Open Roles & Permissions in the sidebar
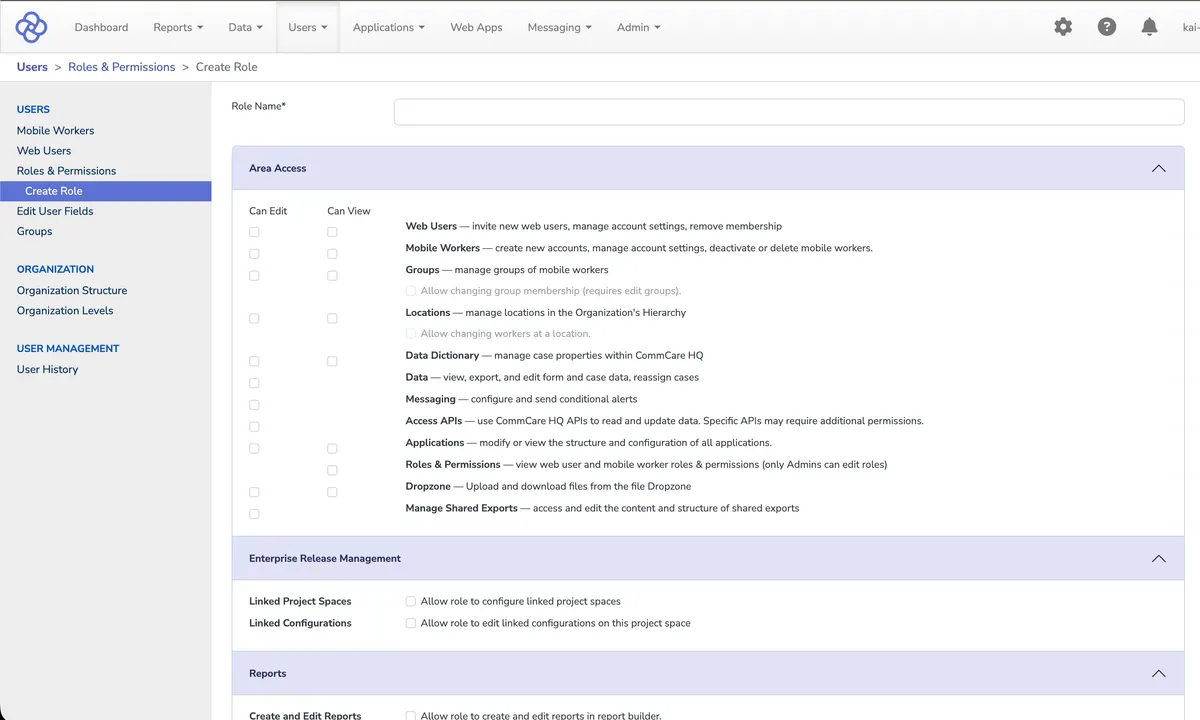The height and width of the screenshot is (720, 1200). pos(66,170)
